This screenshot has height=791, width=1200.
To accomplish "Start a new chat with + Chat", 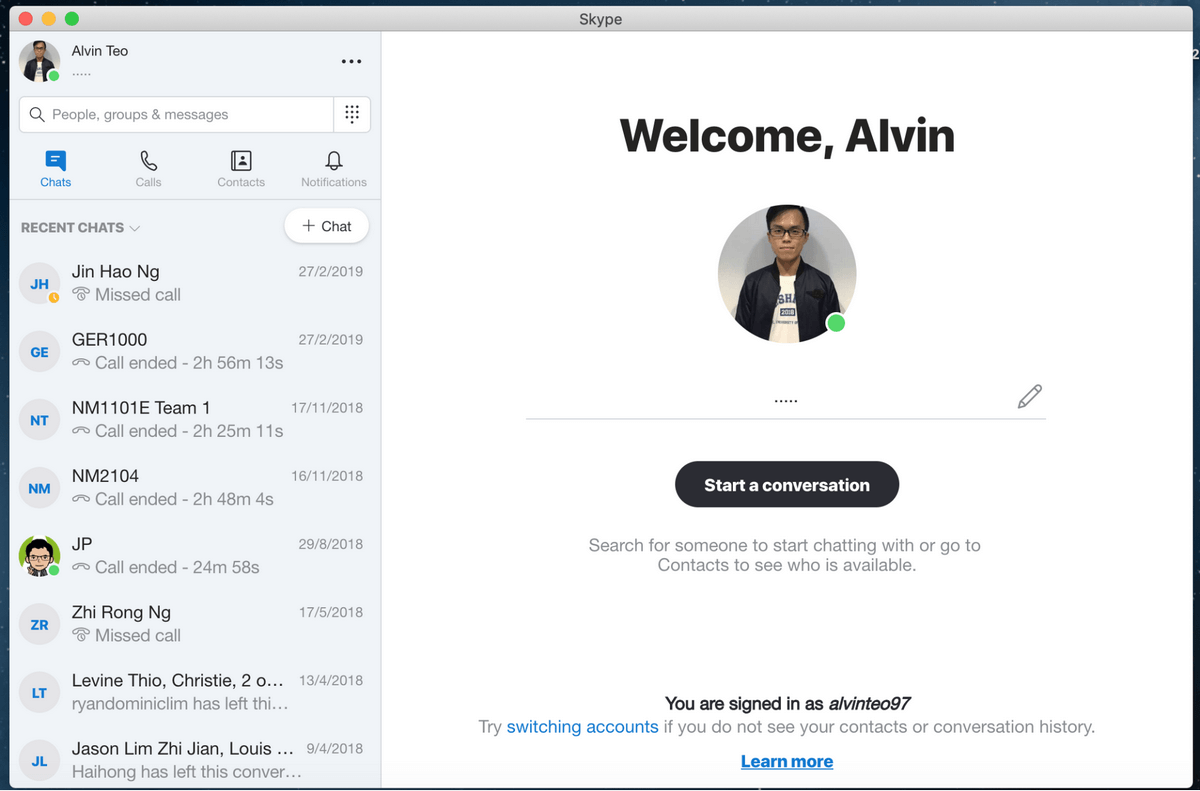I will 326,226.
